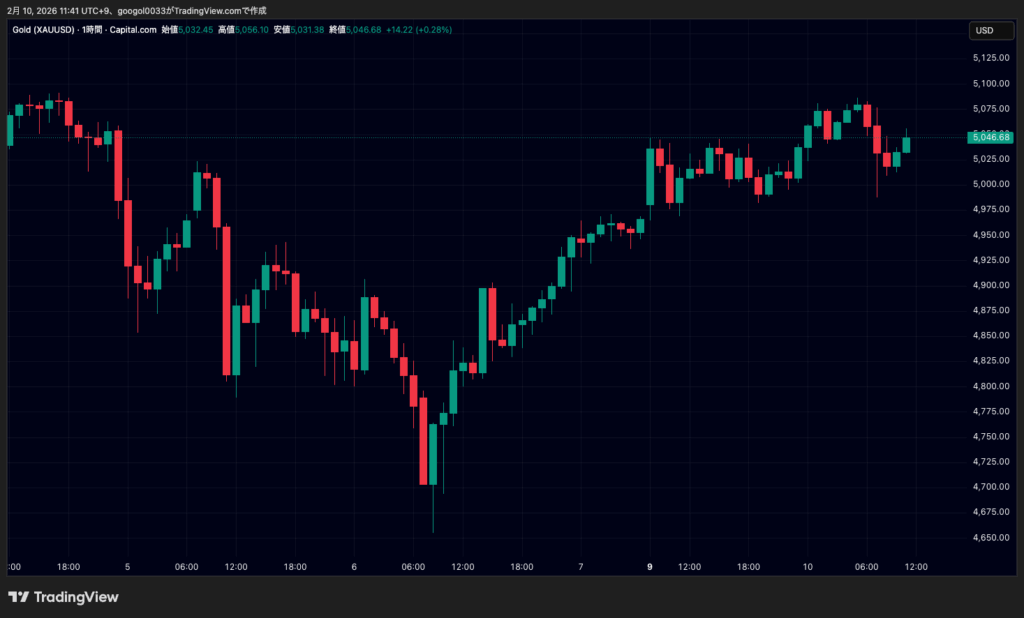Click date marker 5 on time axis
The image size is (1024, 618).
point(128,567)
